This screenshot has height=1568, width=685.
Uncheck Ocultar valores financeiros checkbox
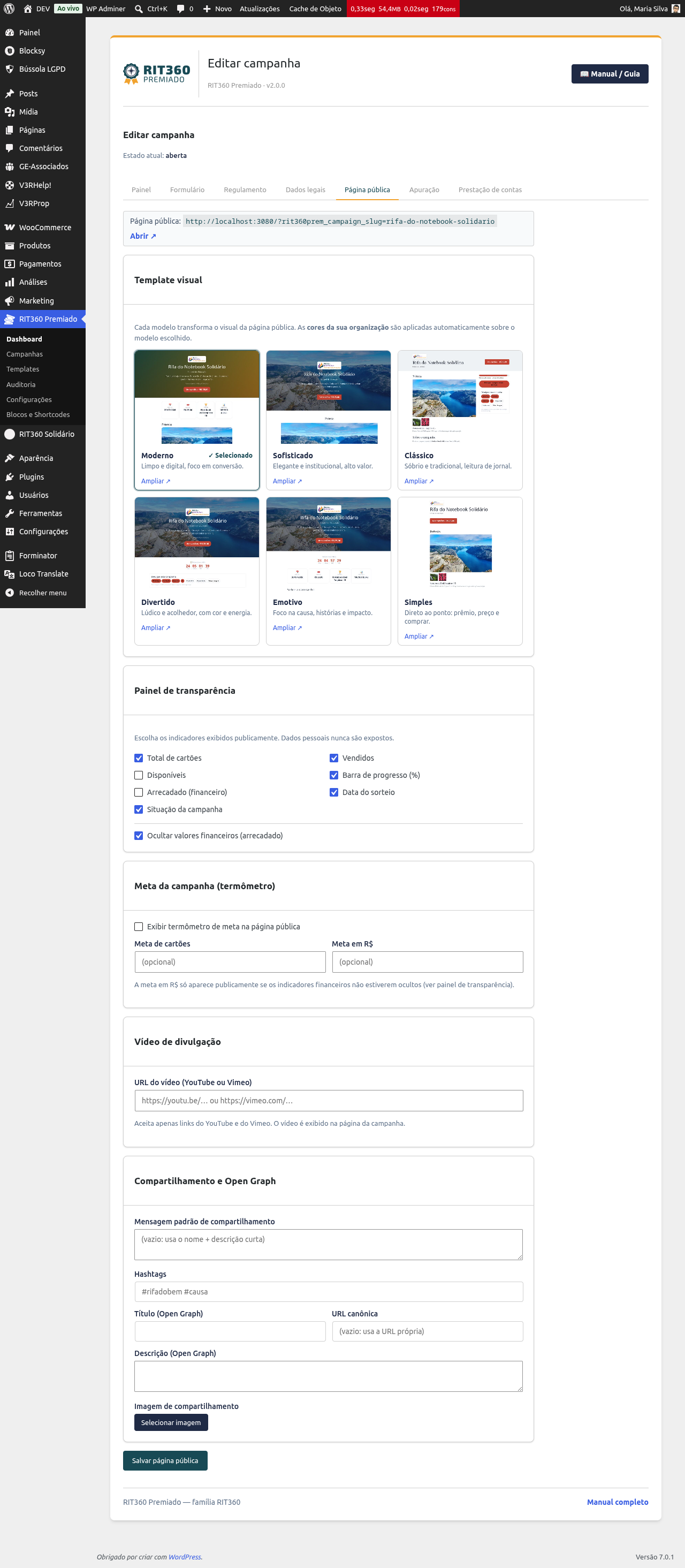pos(139,835)
